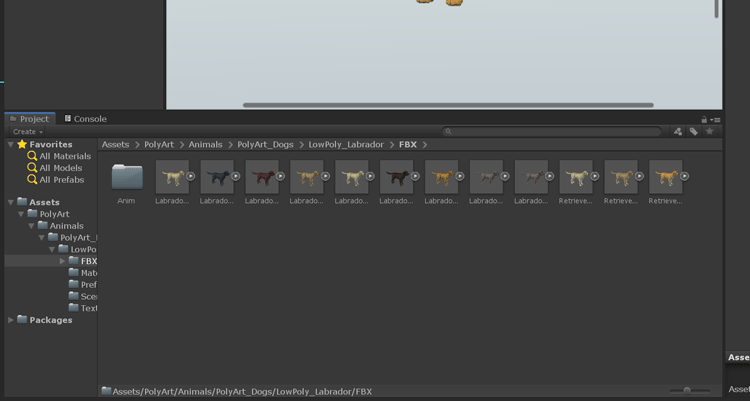This screenshot has height=402, width=750.
Task: Expand the orange Retriever asset arrow
Action: (x=684, y=176)
